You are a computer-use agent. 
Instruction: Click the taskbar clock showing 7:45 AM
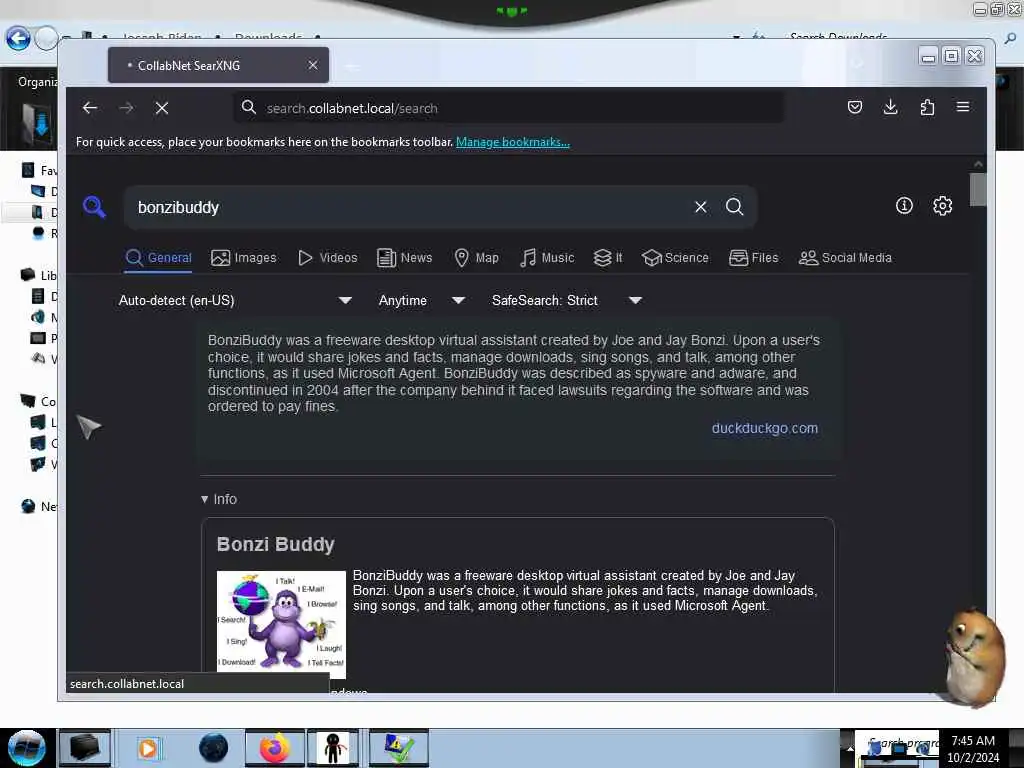click(x=973, y=749)
